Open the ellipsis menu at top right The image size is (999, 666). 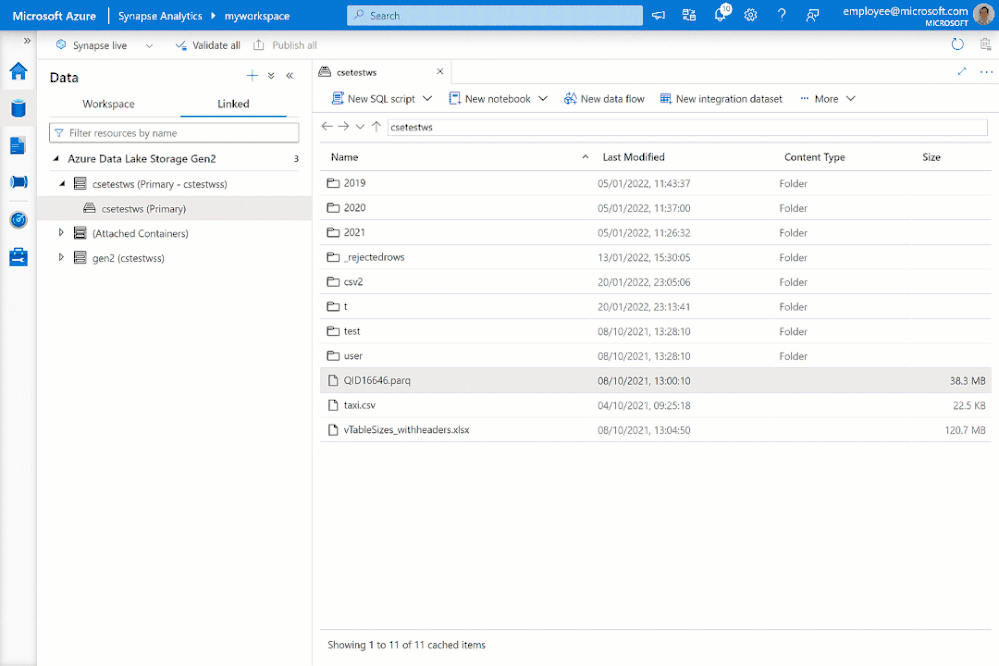click(x=986, y=72)
